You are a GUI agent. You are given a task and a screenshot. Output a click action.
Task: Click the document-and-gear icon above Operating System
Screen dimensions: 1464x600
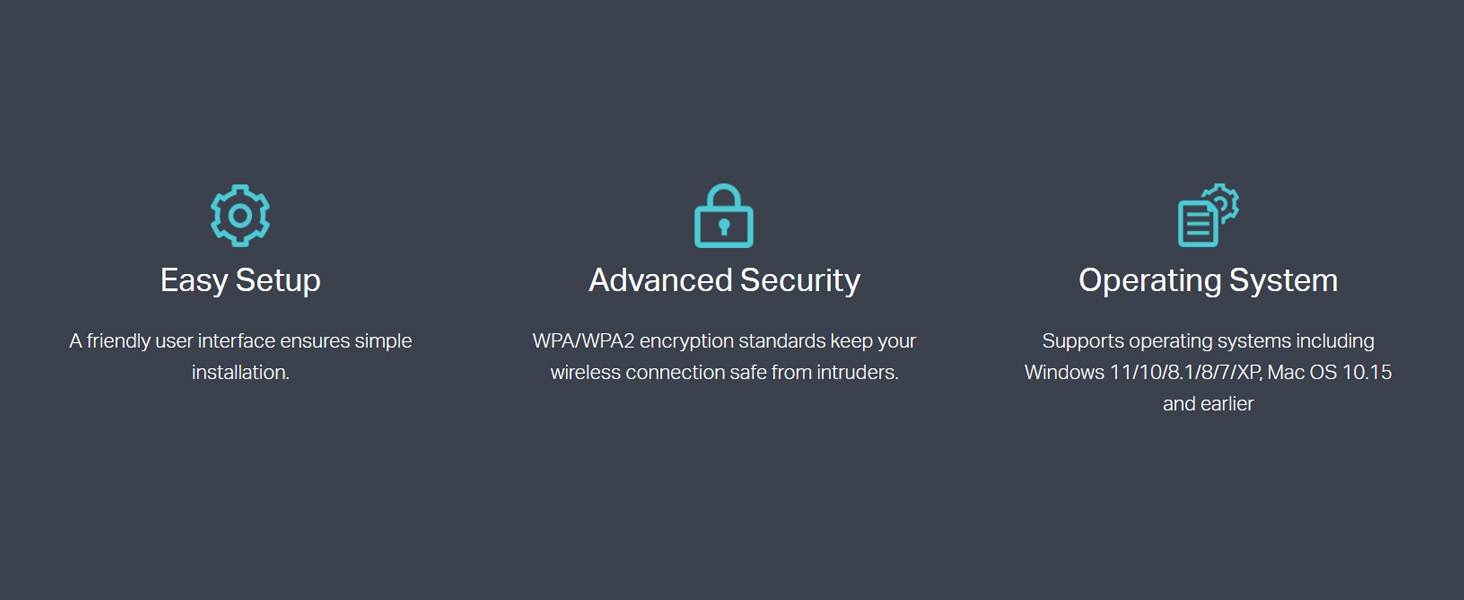pyautogui.click(x=1208, y=215)
